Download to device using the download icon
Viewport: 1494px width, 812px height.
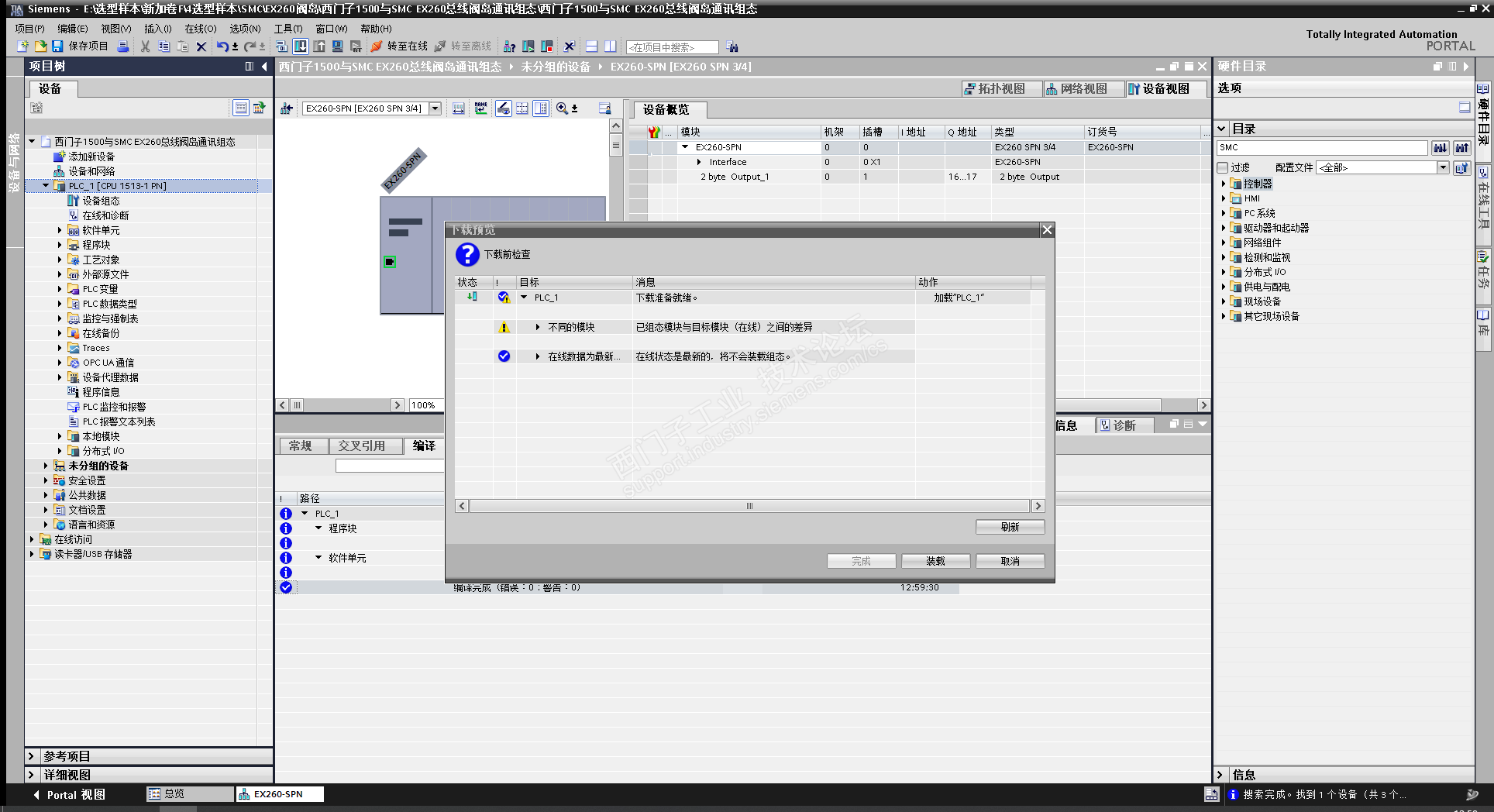click(x=301, y=46)
